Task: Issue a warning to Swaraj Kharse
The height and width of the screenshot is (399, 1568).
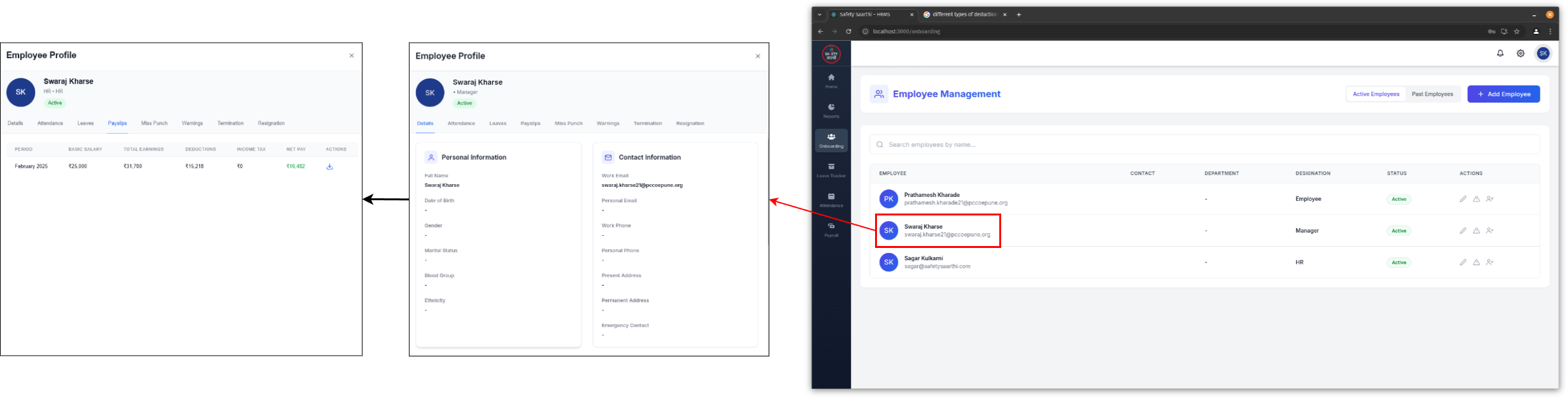Action: coord(1476,231)
